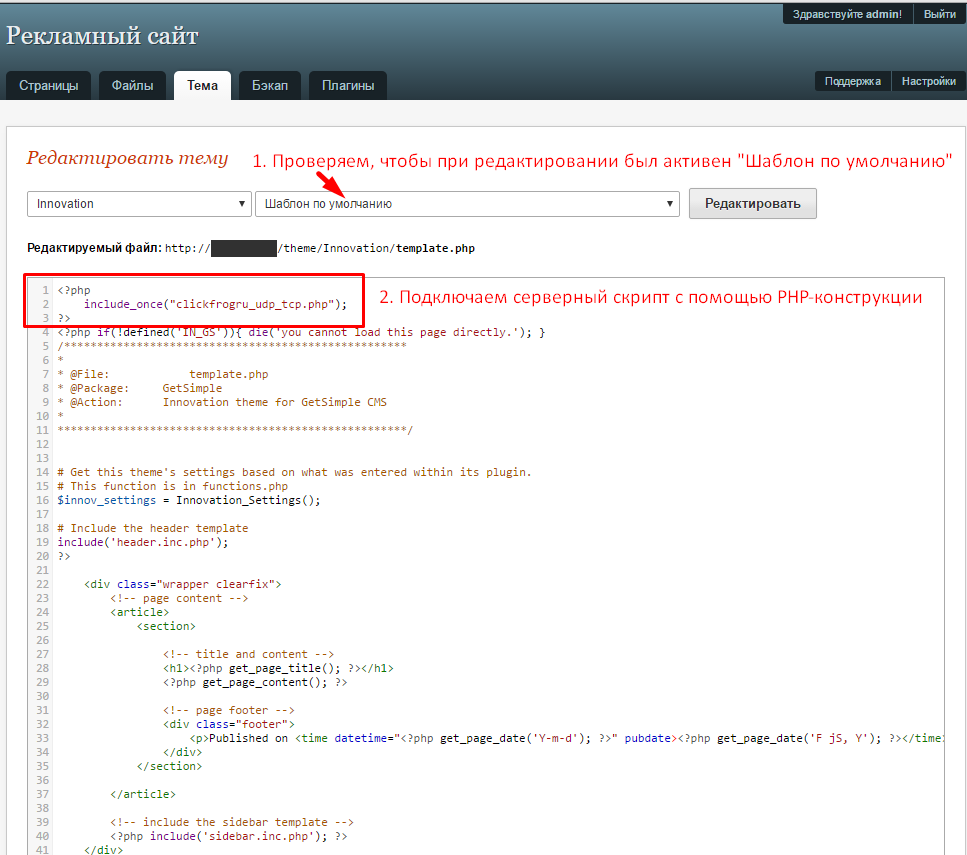Expand the Innovation theme dropdown
The height and width of the screenshot is (855, 967).
coord(139,204)
